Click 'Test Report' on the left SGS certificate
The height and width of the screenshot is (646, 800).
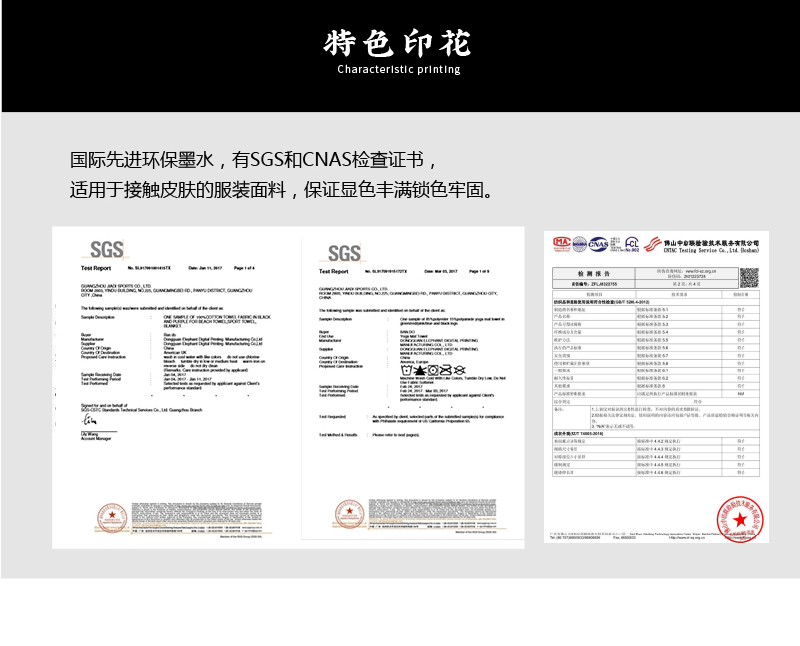click(x=96, y=268)
